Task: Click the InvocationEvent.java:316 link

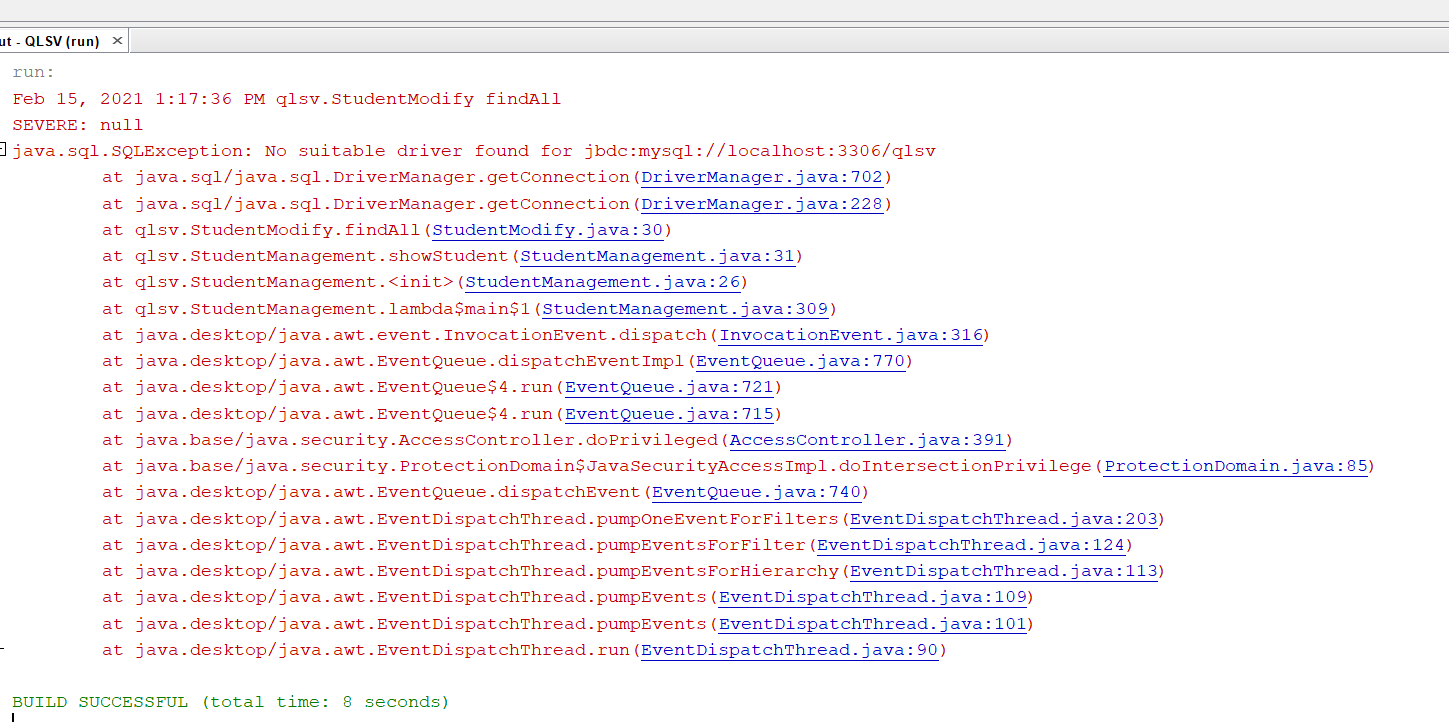Action: click(x=851, y=335)
